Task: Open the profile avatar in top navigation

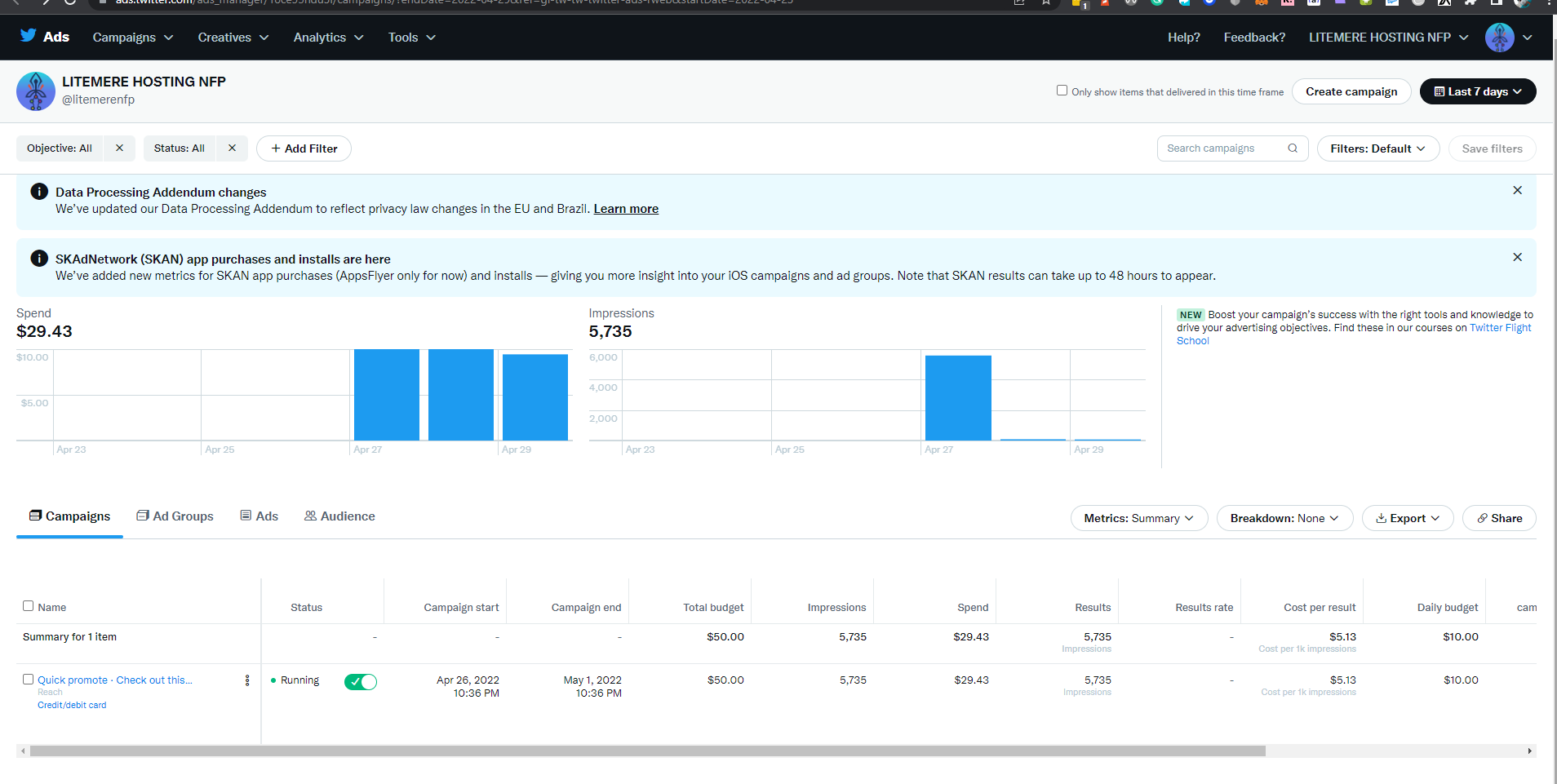Action: coord(1499,38)
